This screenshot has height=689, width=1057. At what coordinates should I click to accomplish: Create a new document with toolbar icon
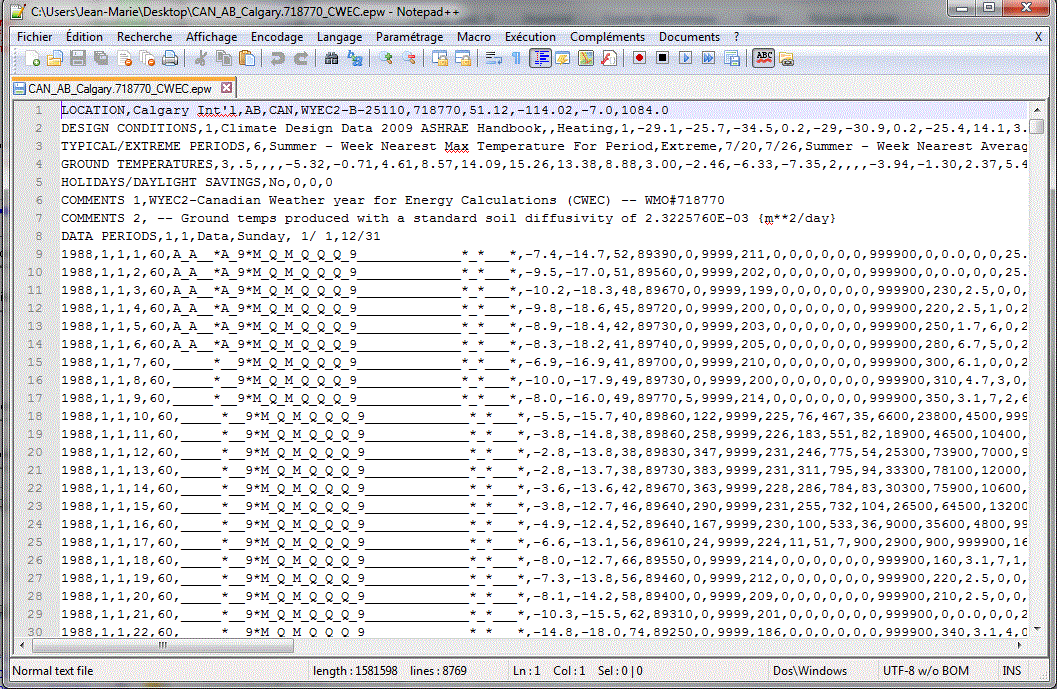point(31,59)
